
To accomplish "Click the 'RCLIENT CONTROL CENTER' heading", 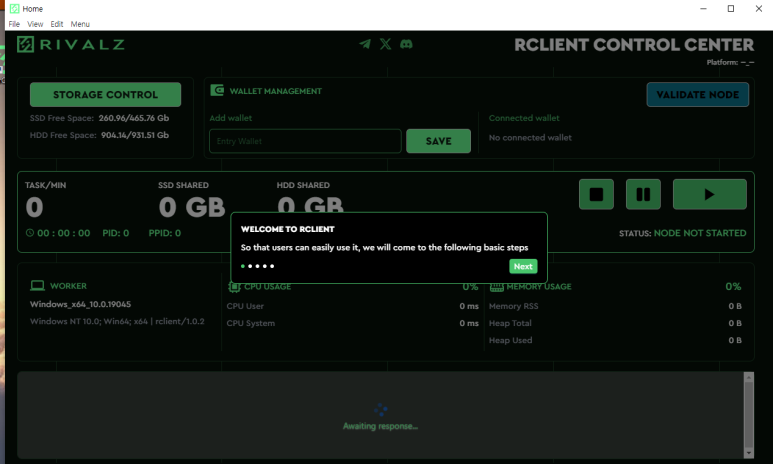I will coord(634,45).
